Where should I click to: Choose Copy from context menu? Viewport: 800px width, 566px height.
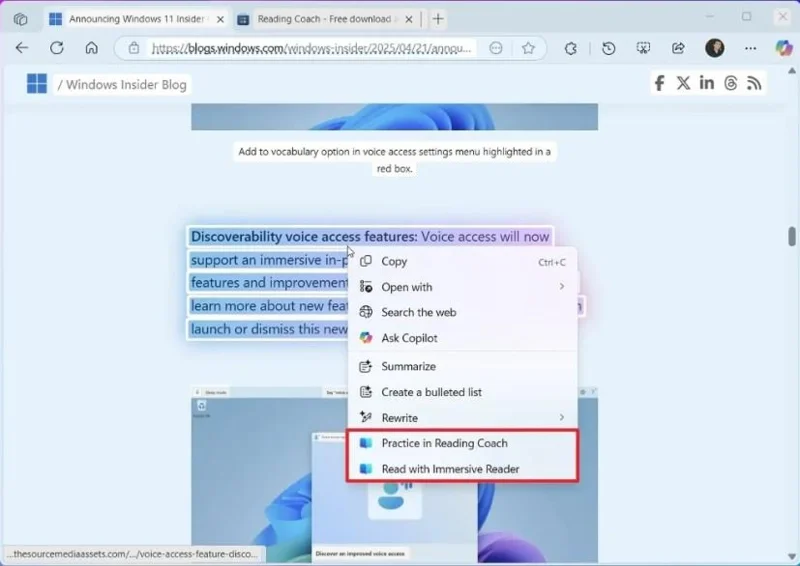[463, 262]
